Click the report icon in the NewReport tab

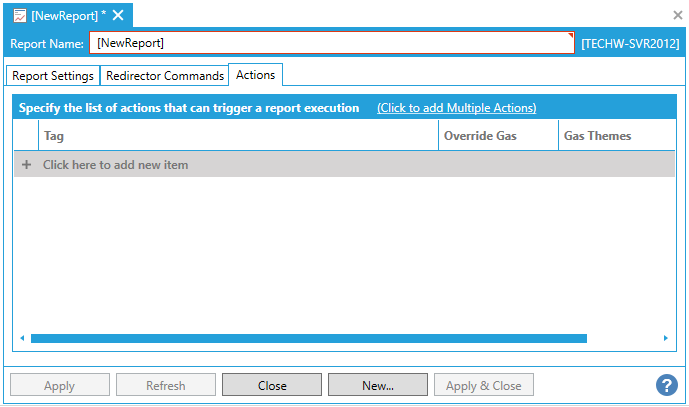point(19,16)
